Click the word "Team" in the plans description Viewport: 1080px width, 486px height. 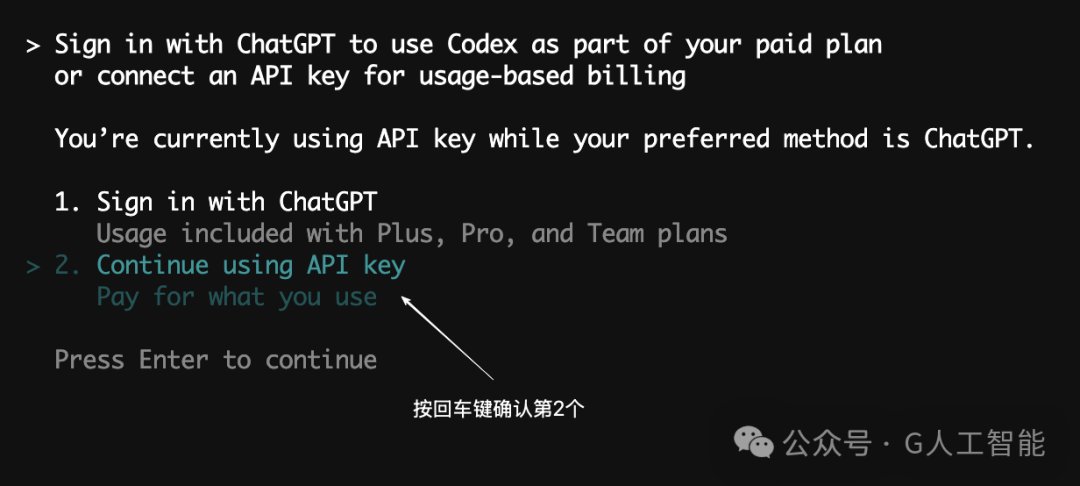coord(615,234)
